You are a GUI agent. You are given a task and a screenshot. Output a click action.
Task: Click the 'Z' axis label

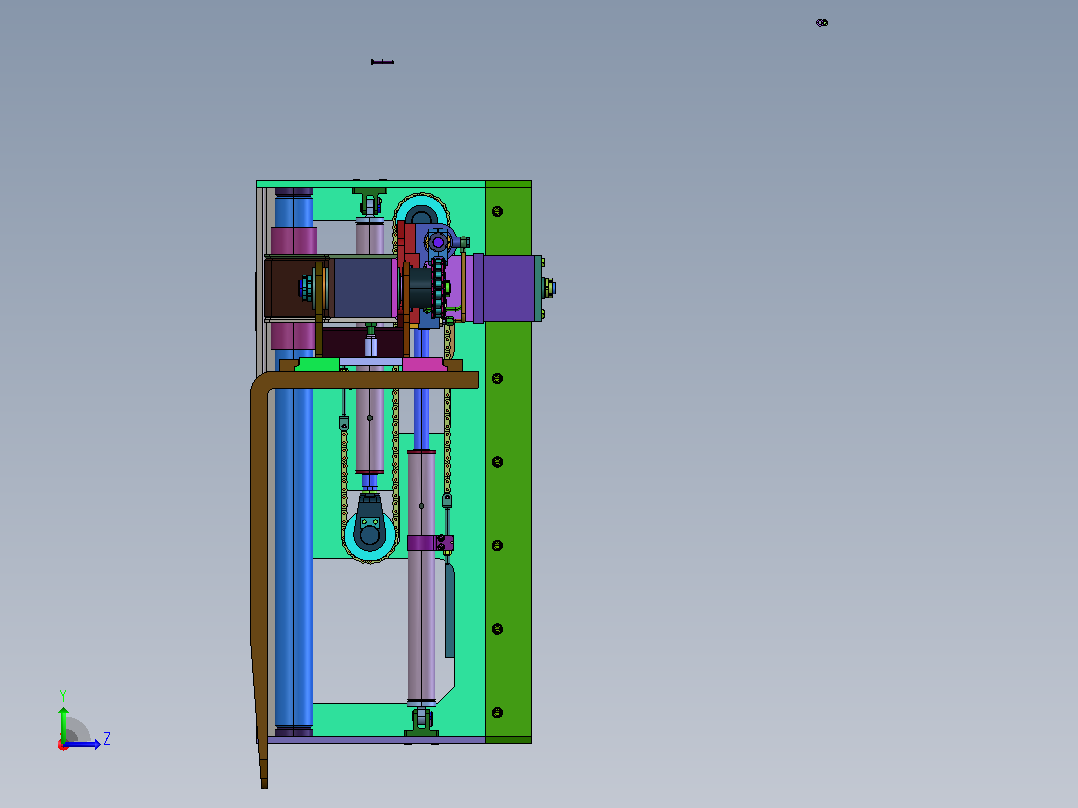[107, 739]
